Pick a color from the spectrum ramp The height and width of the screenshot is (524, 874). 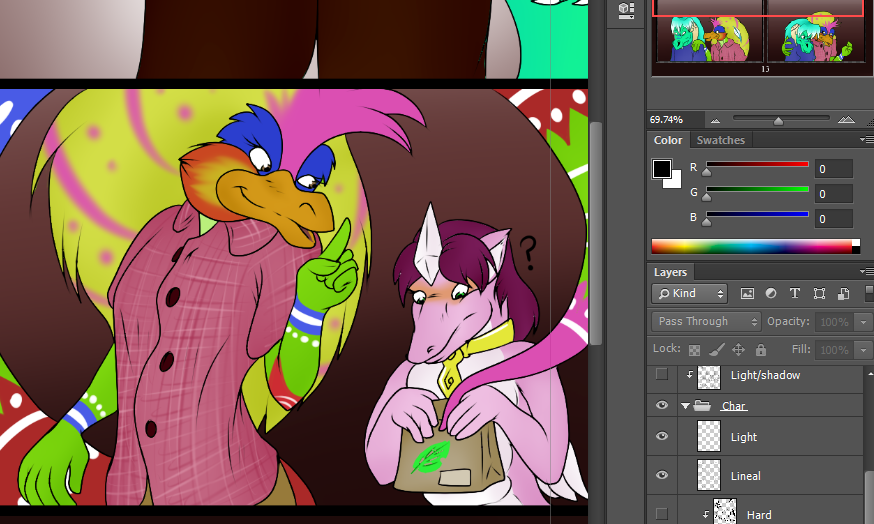pyautogui.click(x=751, y=246)
